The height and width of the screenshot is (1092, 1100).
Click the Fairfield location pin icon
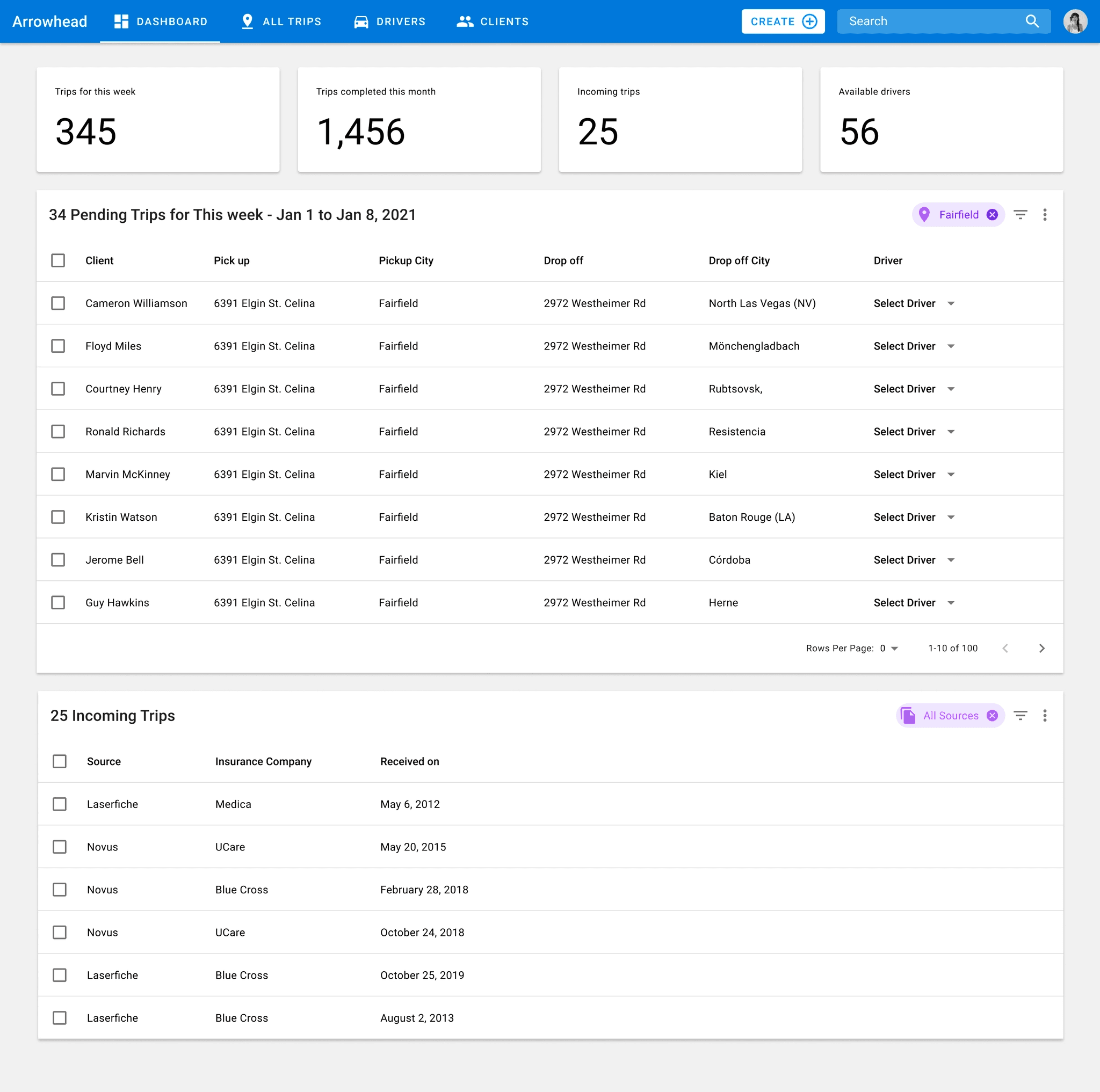[924, 215]
